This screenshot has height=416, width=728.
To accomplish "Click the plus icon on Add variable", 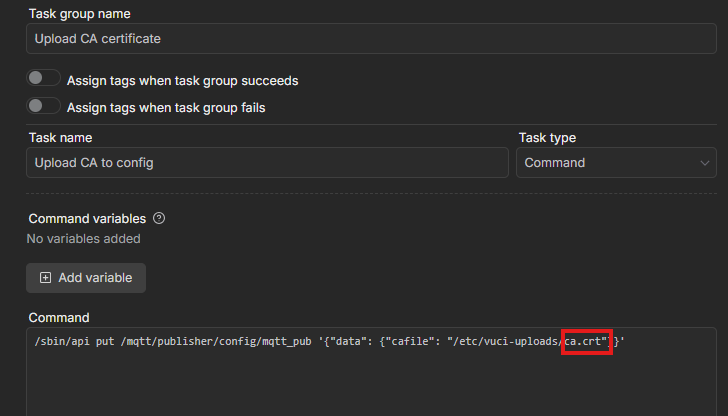I will (x=45, y=278).
